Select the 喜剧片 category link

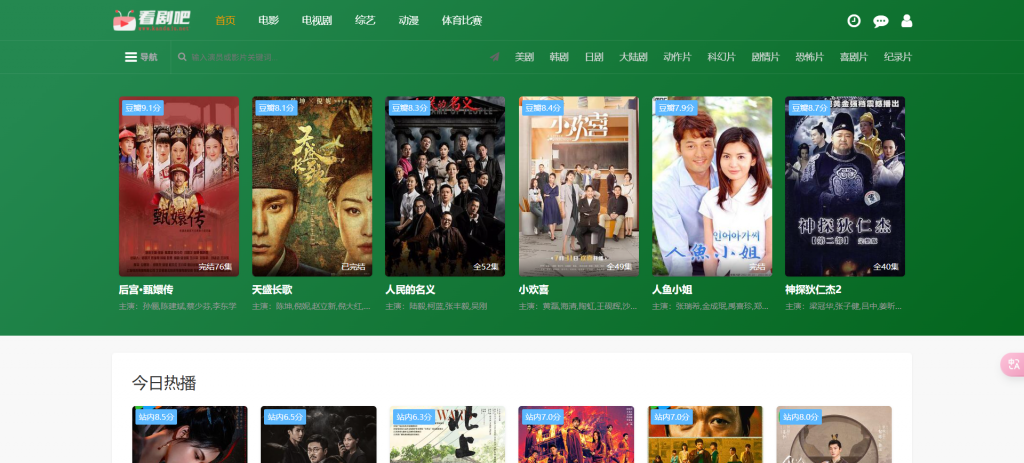[854, 57]
